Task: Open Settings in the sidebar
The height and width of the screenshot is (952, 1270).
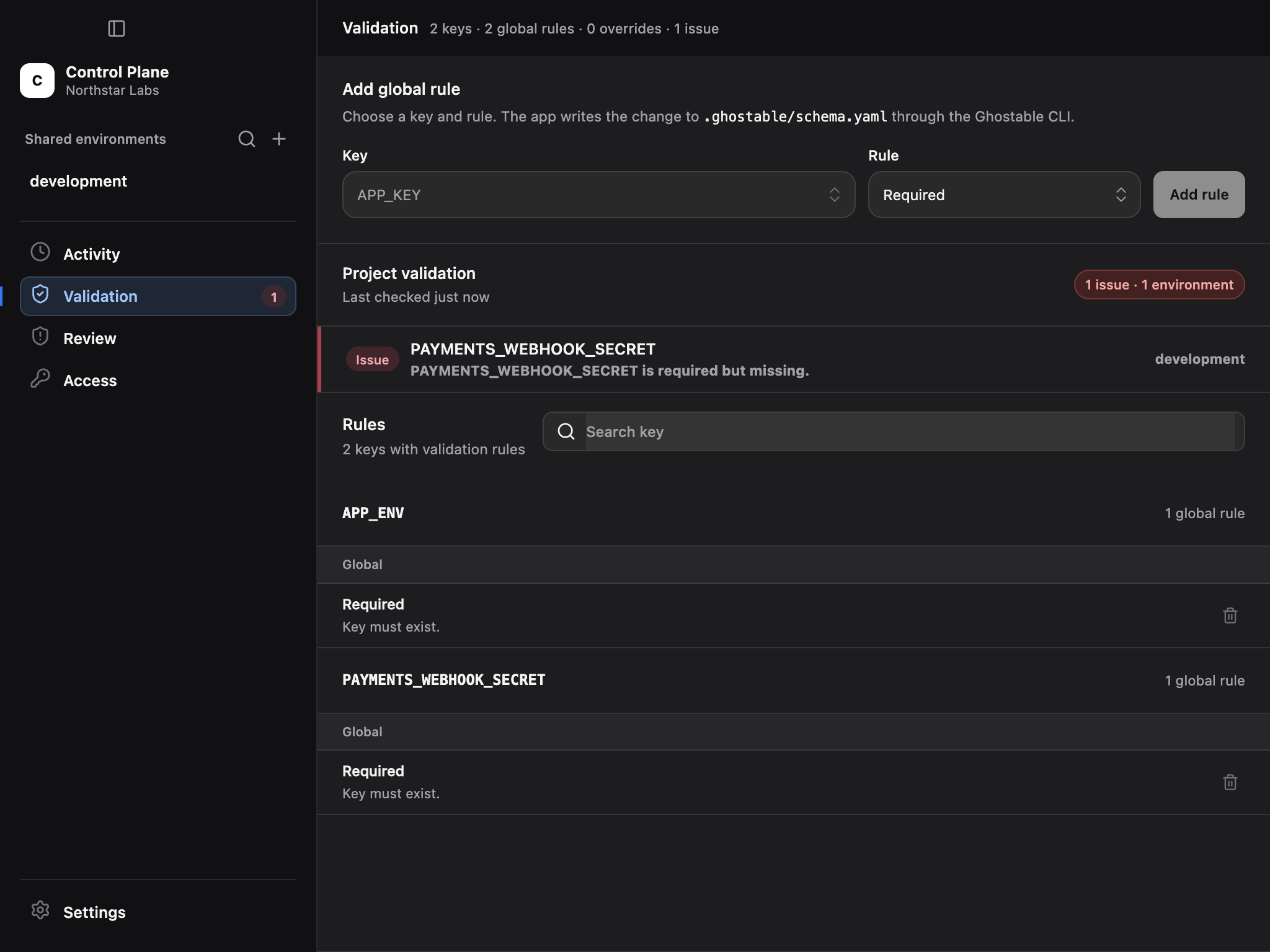Action: (158, 912)
